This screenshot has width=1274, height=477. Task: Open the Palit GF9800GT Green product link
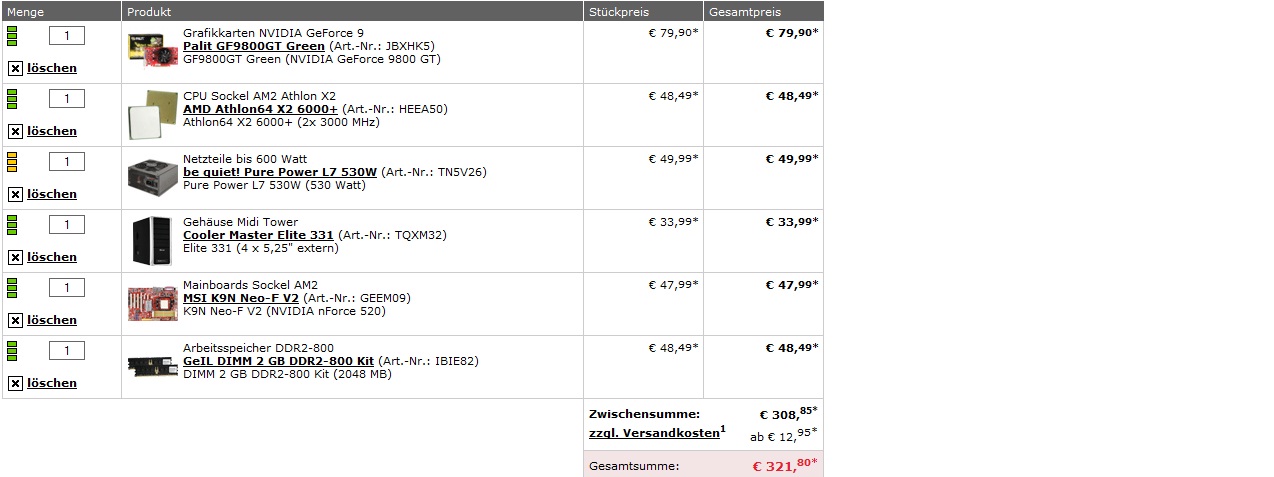tap(254, 46)
